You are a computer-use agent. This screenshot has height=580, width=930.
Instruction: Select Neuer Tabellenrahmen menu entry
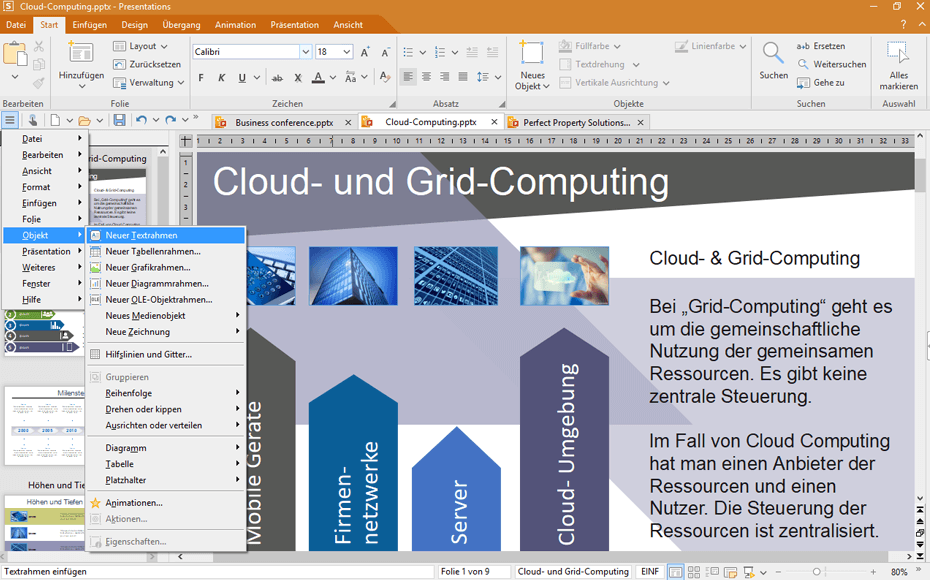pyautogui.click(x=166, y=251)
